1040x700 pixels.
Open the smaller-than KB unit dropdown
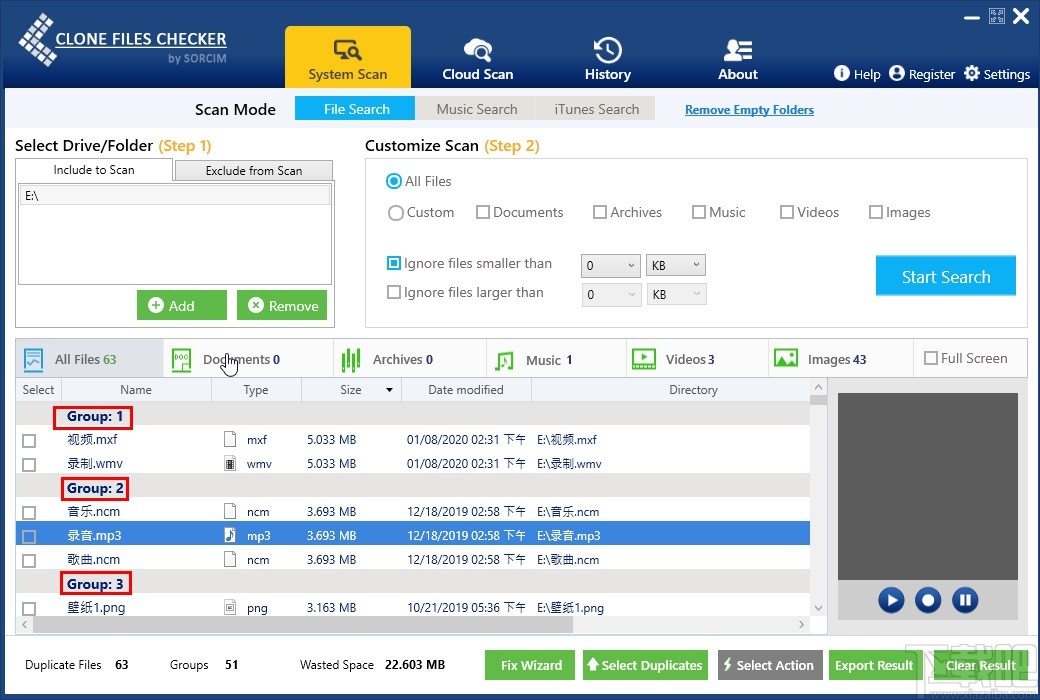(x=697, y=266)
